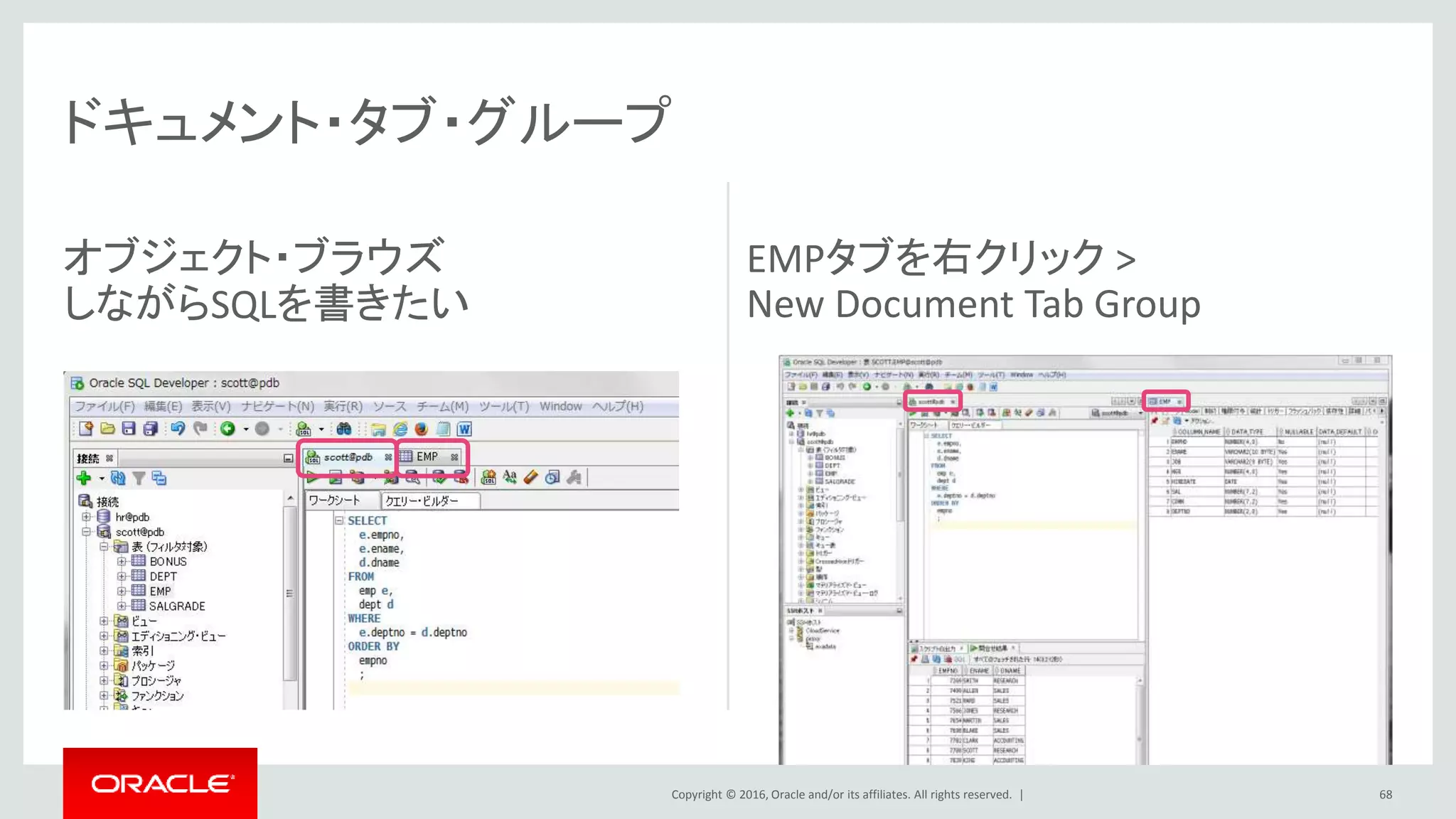Click the grey Redo arrow in left screenshot
This screenshot has width=1456, height=819.
[x=200, y=428]
